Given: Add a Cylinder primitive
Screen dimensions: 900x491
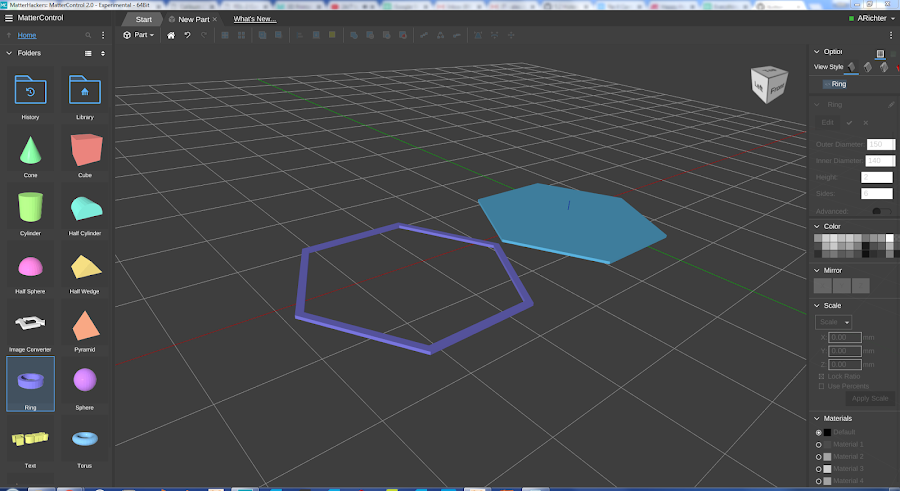Looking at the screenshot, I should (x=30, y=210).
